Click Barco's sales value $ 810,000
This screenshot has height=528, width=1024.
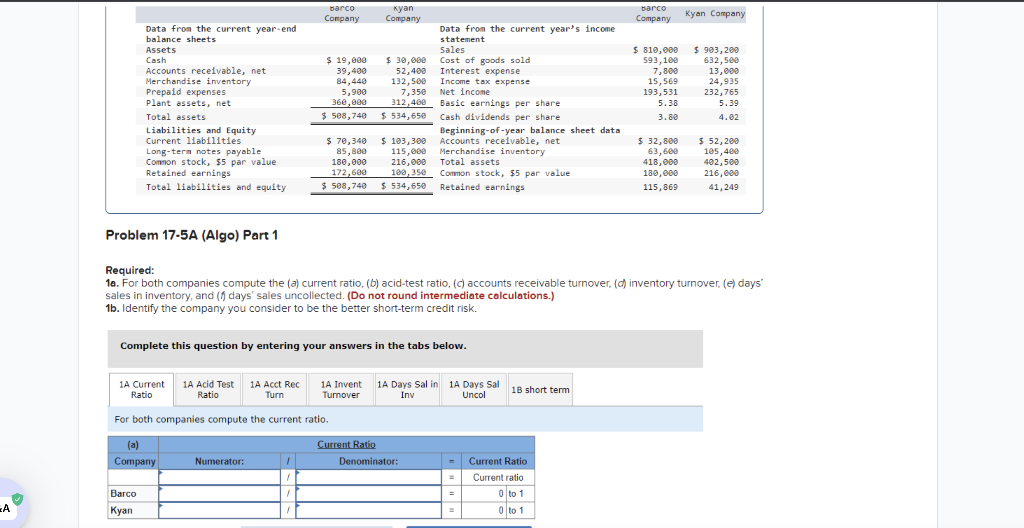click(x=656, y=50)
